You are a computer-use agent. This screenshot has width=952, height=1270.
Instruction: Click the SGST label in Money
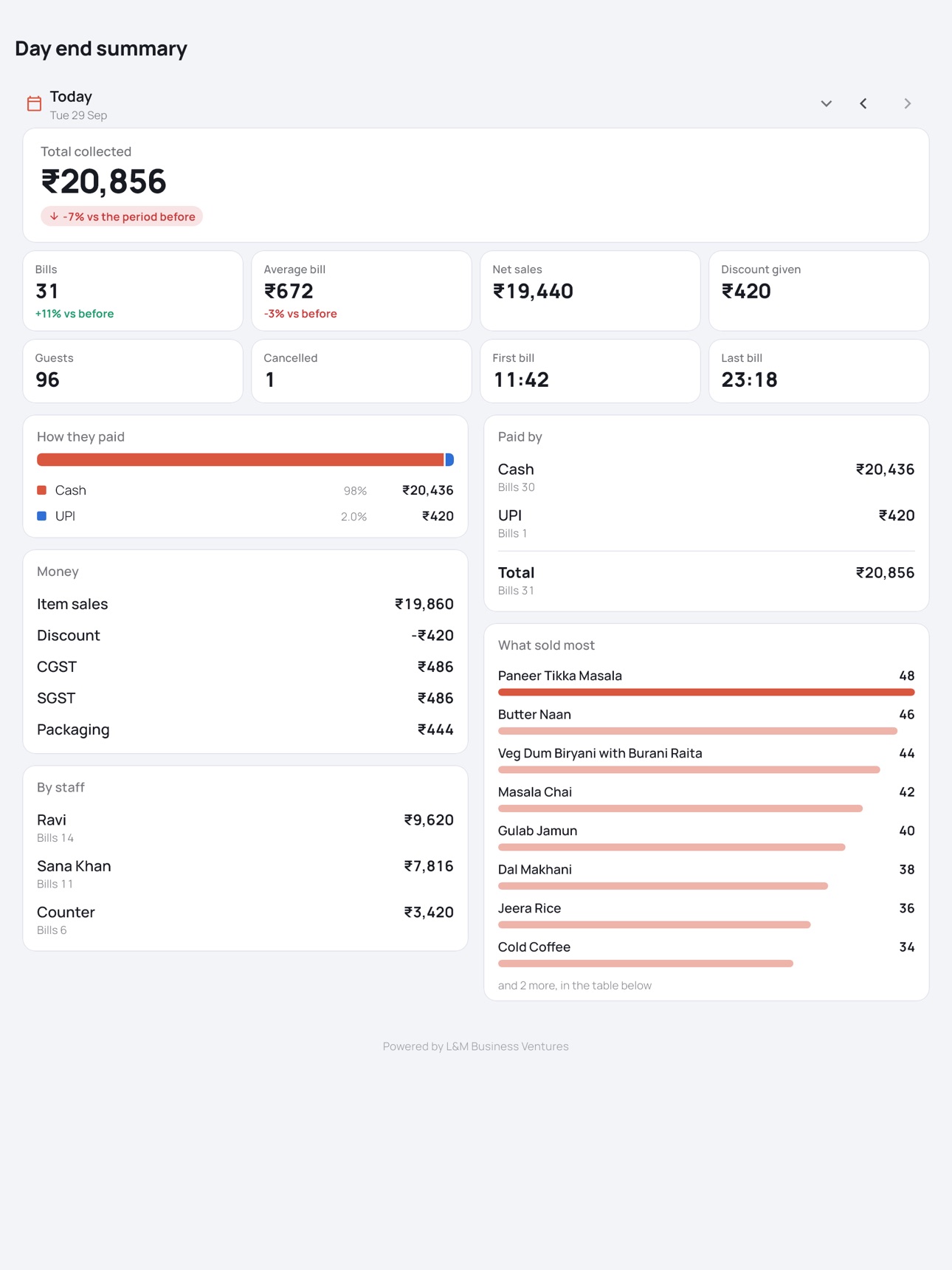click(x=56, y=698)
